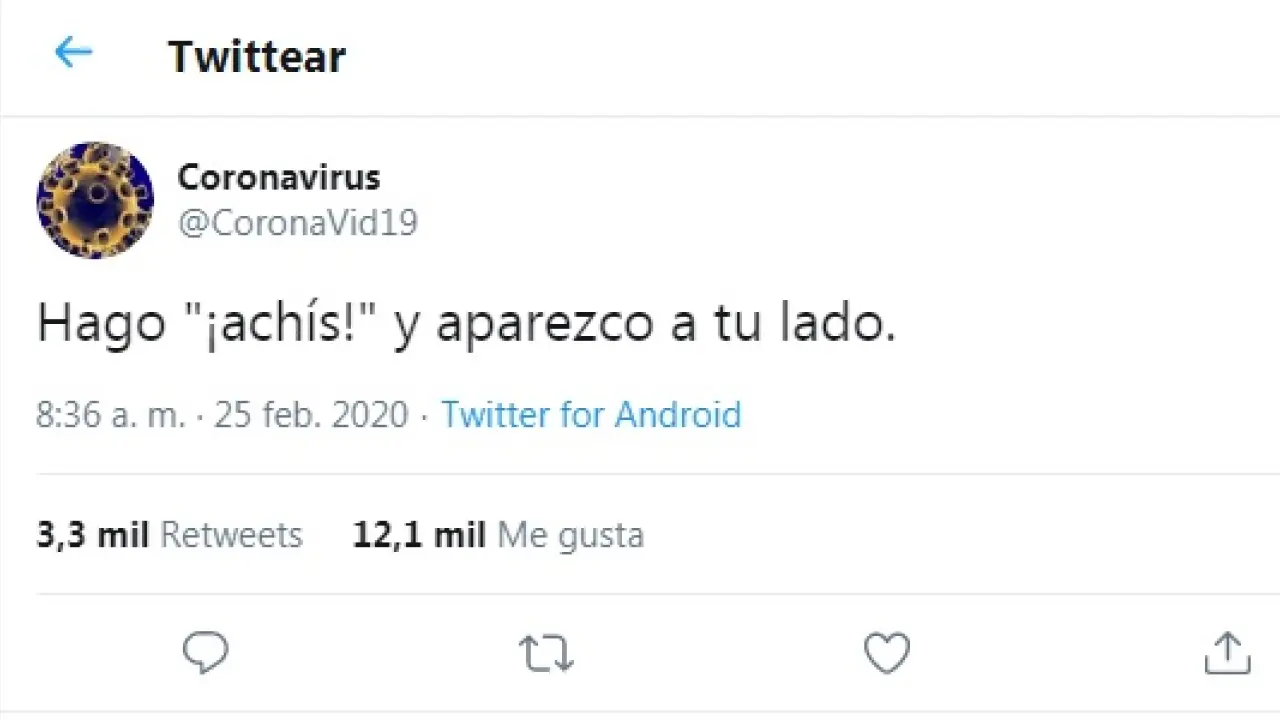Click the reply speech bubble icon
Image resolution: width=1280 pixels, height=720 pixels.
(x=206, y=653)
